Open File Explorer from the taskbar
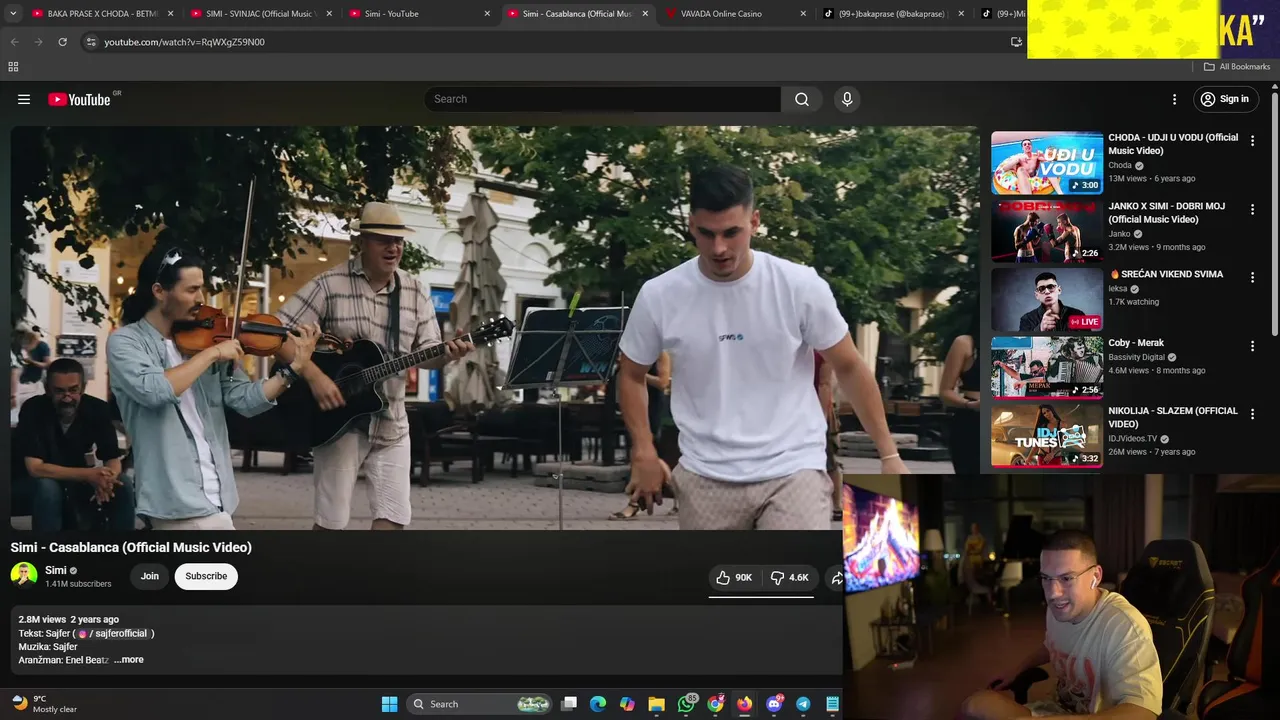1280x720 pixels. tap(656, 704)
